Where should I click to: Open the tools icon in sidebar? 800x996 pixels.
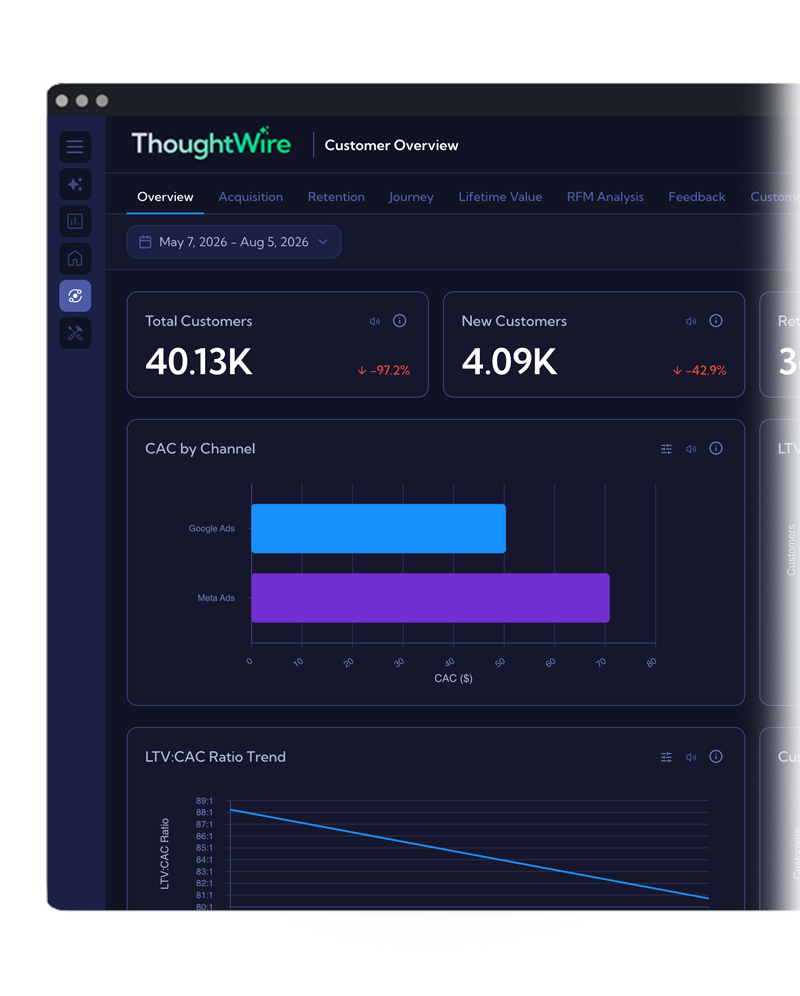[75, 333]
